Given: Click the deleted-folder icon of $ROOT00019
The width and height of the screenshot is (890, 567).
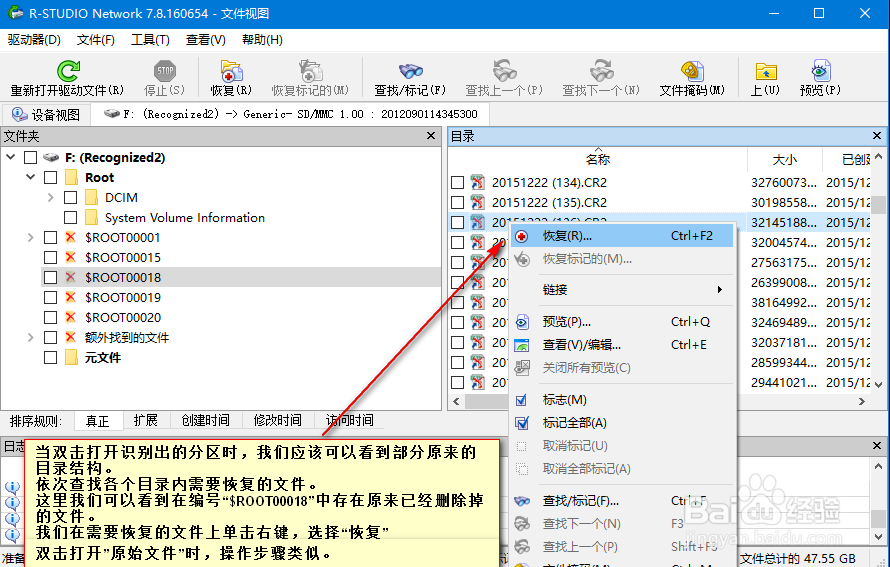Looking at the screenshot, I should [x=71, y=297].
